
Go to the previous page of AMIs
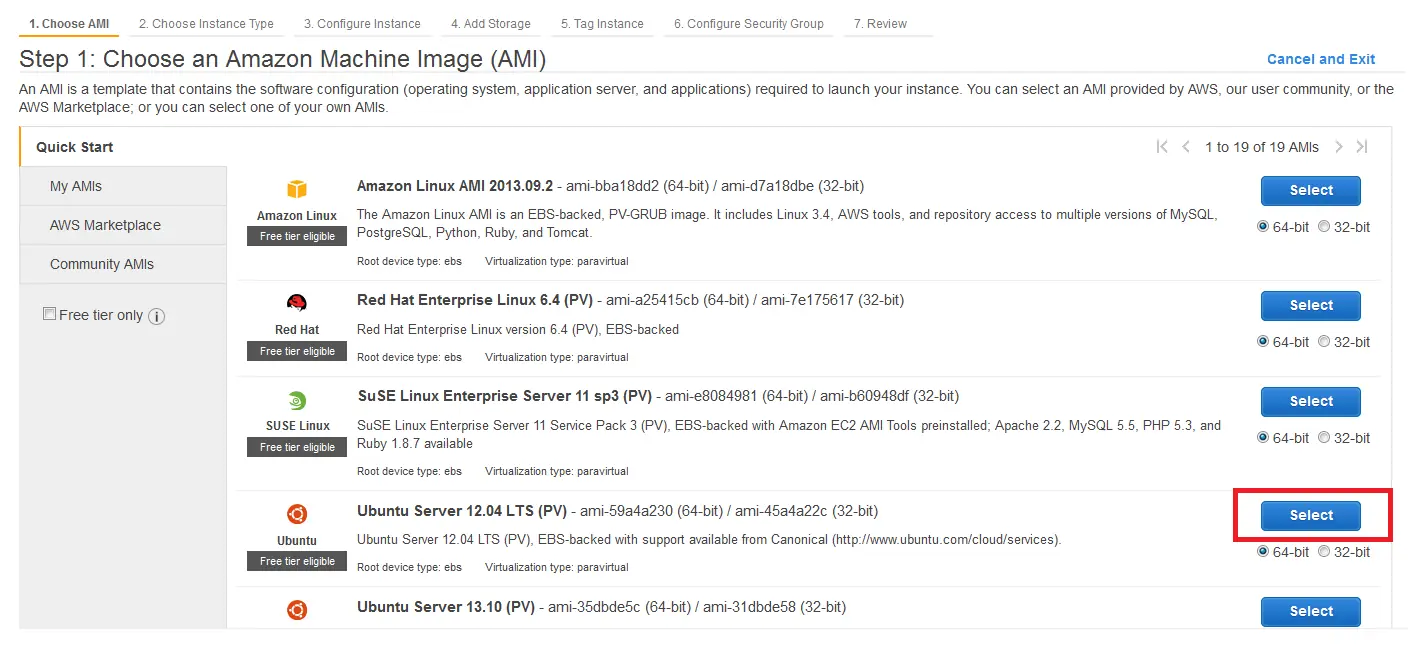point(1186,147)
